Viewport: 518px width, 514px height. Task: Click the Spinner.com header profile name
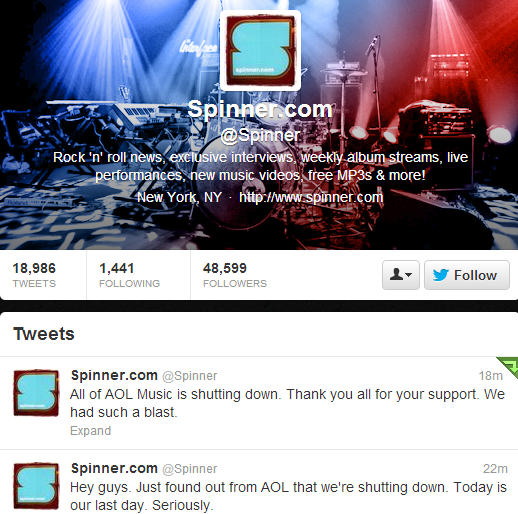[260, 109]
